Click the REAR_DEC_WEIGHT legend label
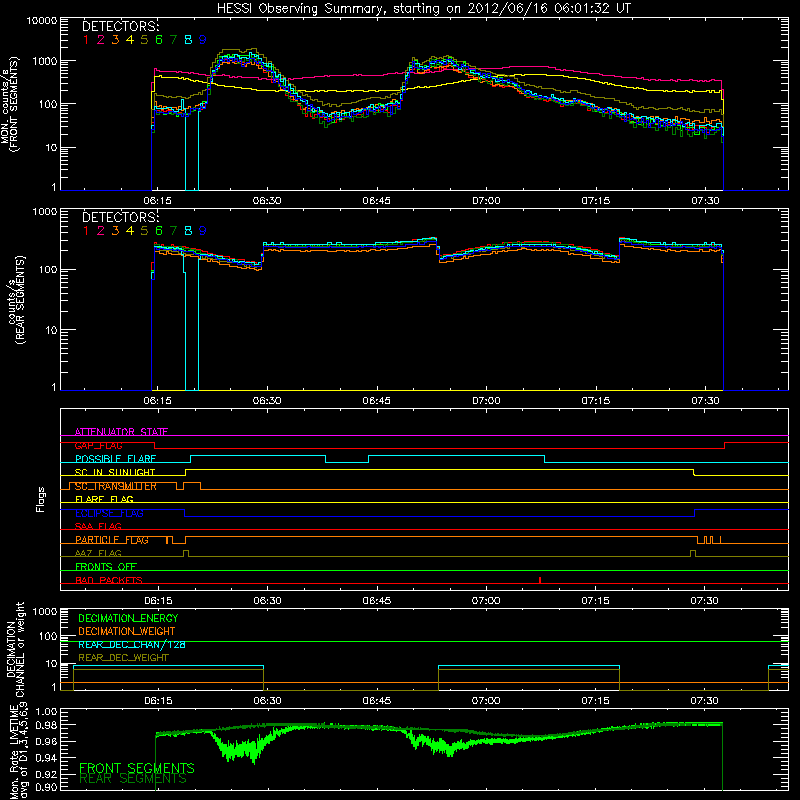 (123, 658)
